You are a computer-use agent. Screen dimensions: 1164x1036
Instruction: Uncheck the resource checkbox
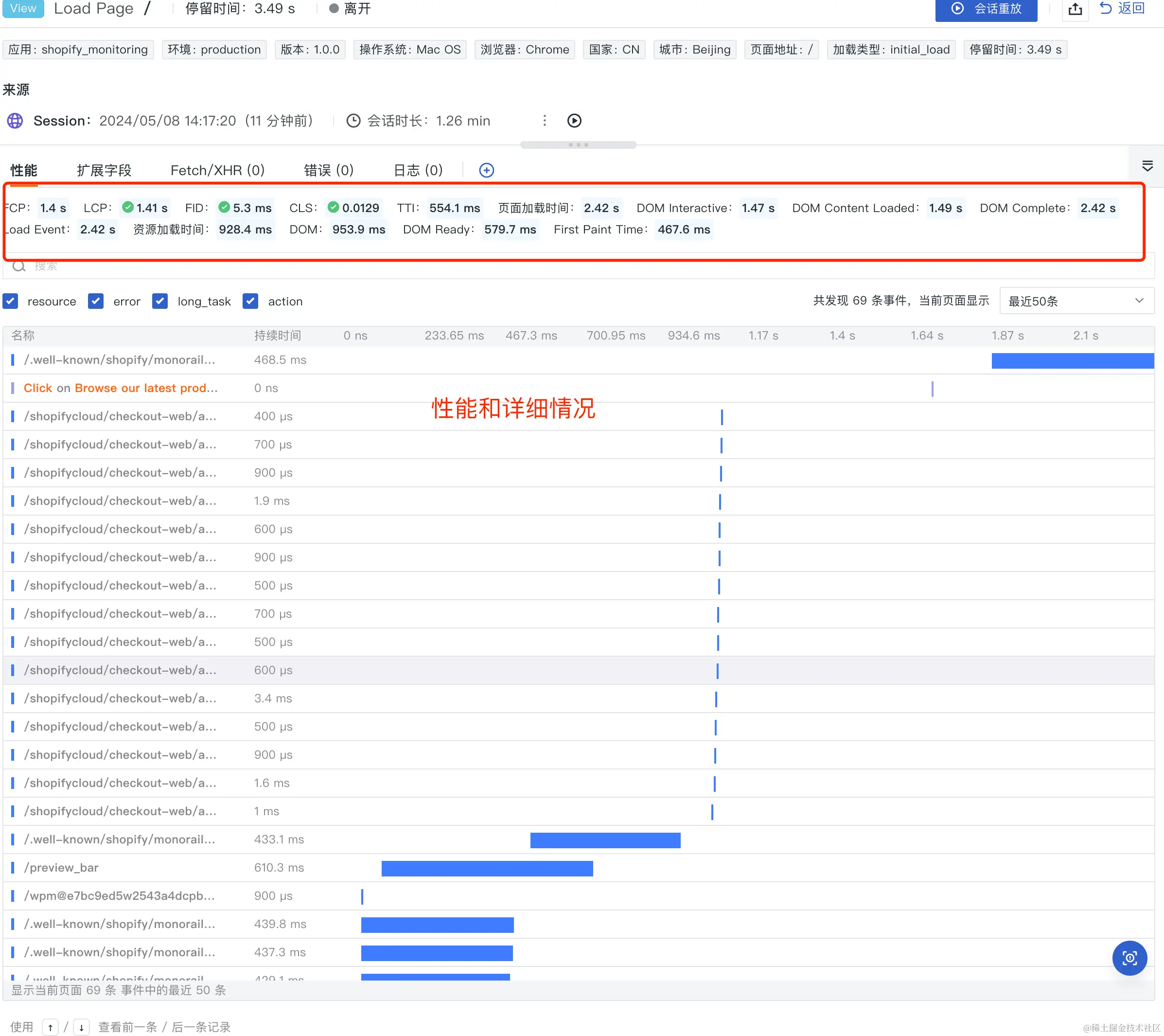[11, 301]
